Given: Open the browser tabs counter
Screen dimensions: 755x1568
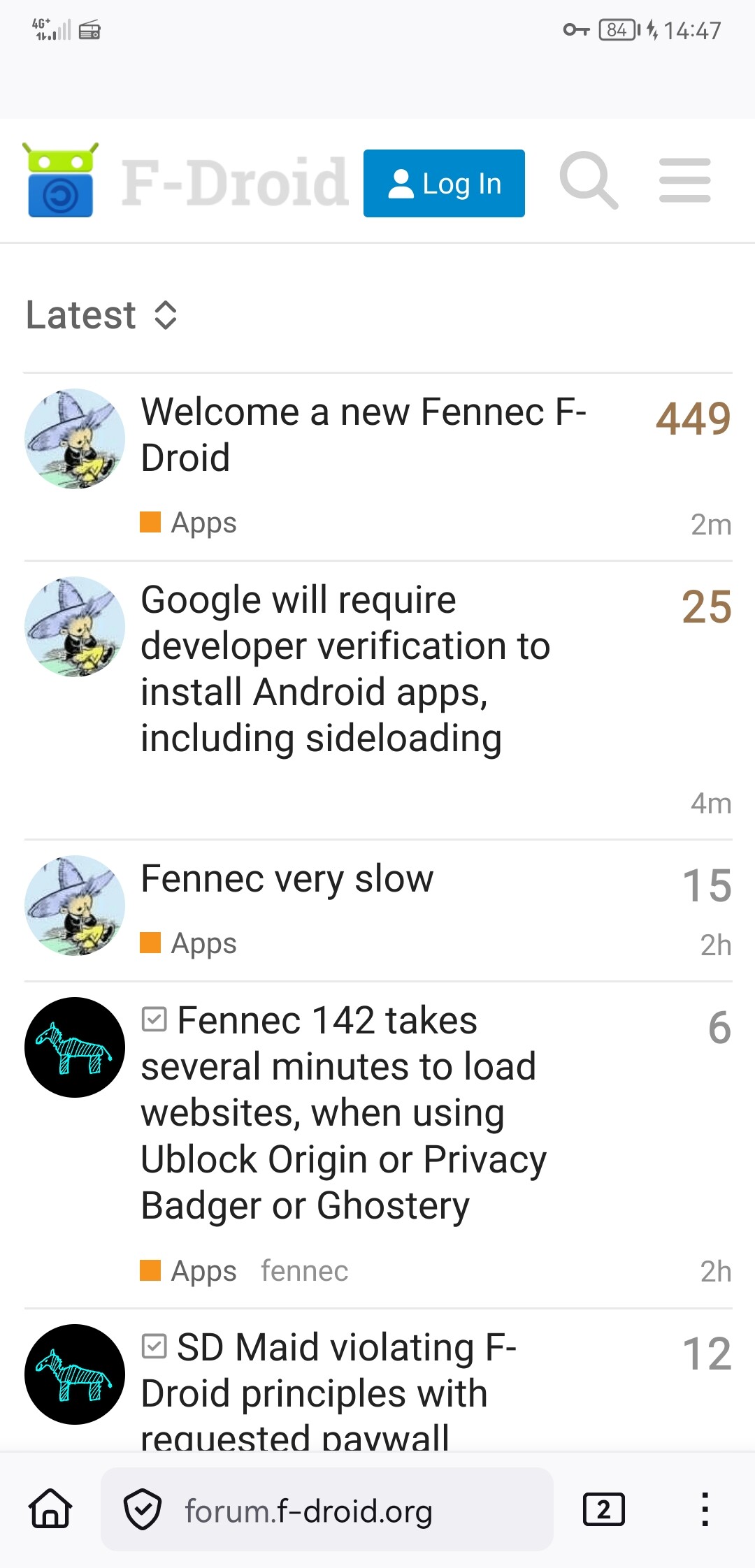Looking at the screenshot, I should coord(603,1509).
